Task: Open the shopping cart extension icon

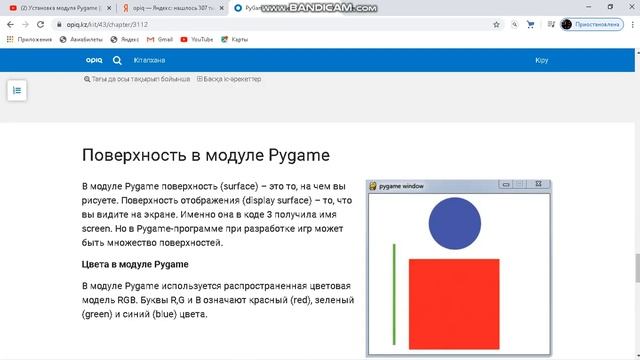Action: pyautogui.click(x=530, y=24)
